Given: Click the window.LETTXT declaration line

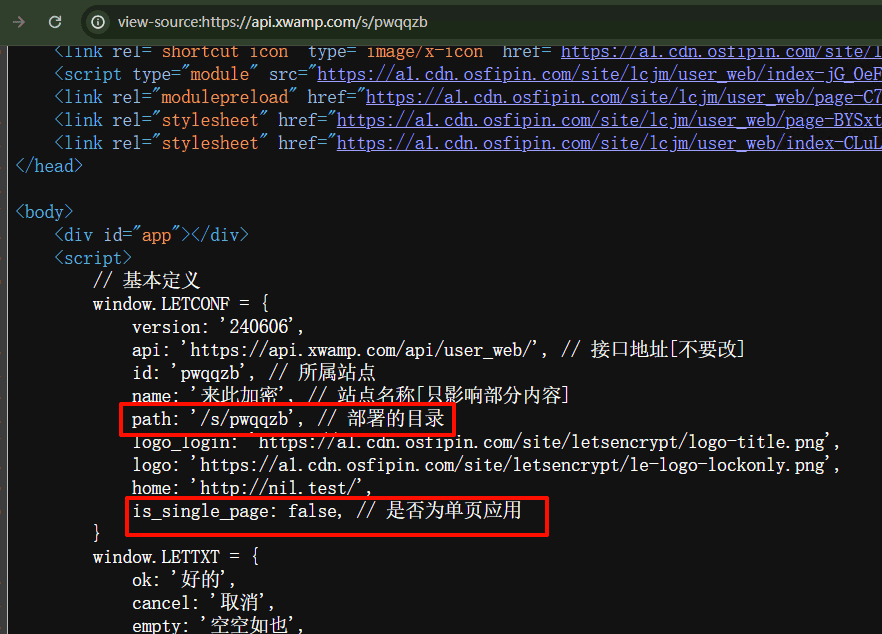Looking at the screenshot, I should pyautogui.click(x=175, y=556).
